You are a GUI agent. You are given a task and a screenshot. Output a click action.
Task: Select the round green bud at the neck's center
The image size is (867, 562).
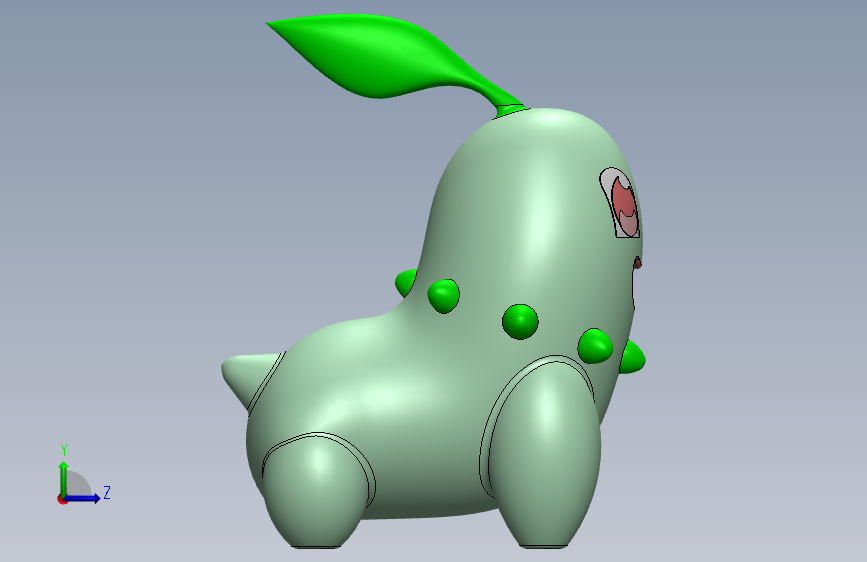click(520, 321)
